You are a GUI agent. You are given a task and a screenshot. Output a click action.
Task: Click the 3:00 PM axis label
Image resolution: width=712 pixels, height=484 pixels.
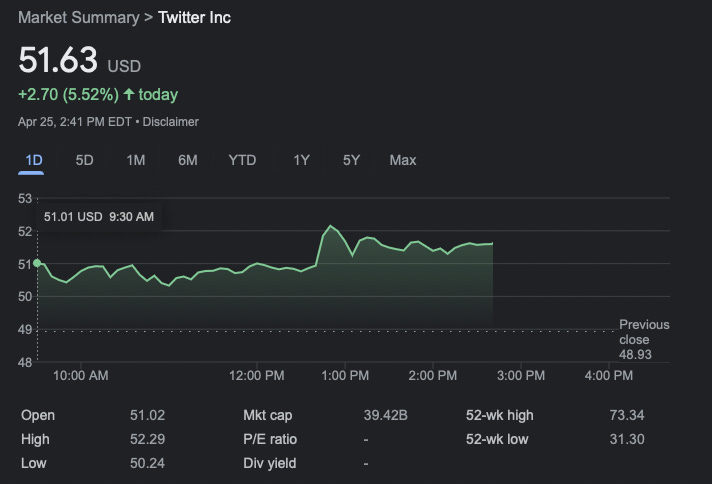click(521, 376)
